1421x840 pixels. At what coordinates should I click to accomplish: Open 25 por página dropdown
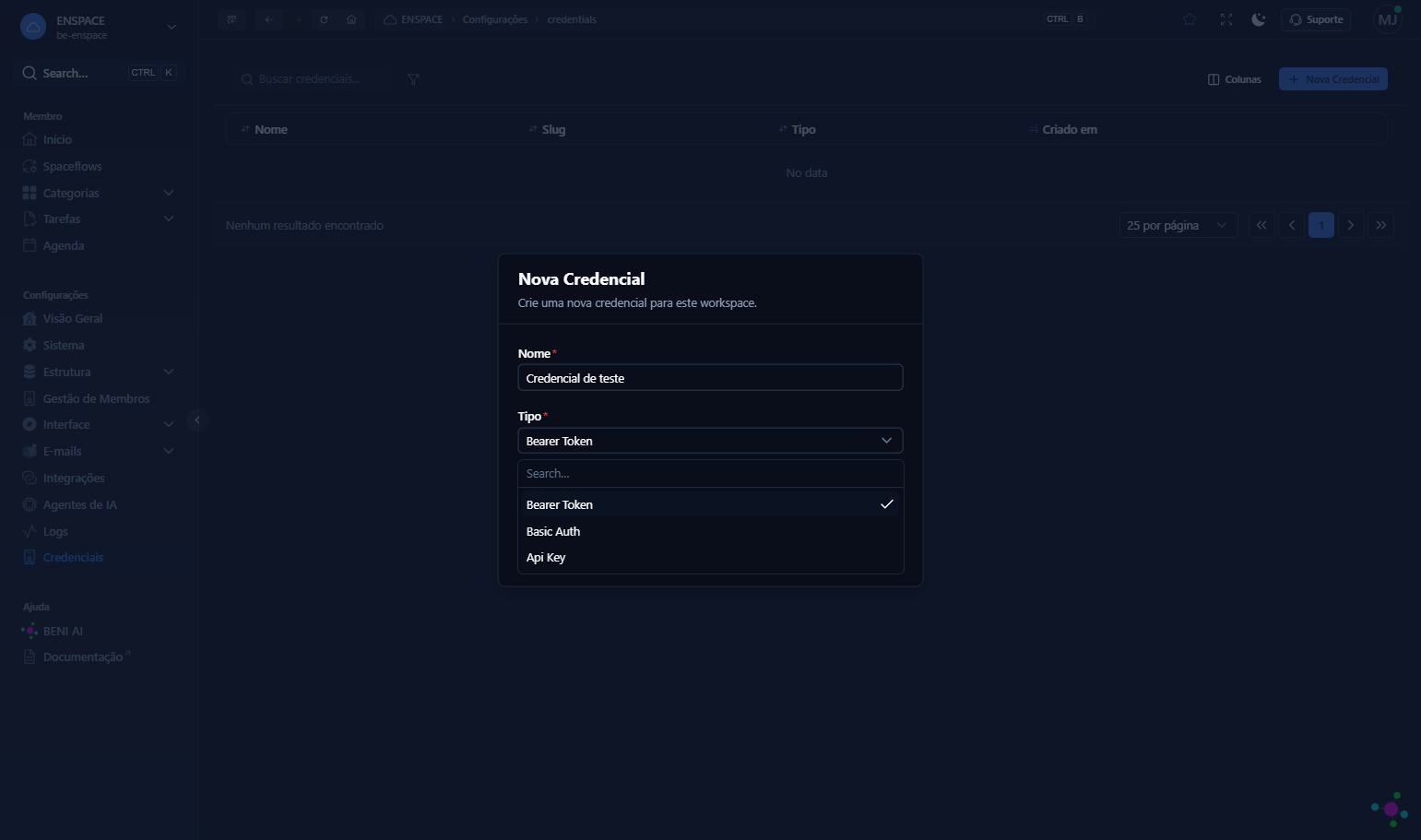coord(1178,225)
